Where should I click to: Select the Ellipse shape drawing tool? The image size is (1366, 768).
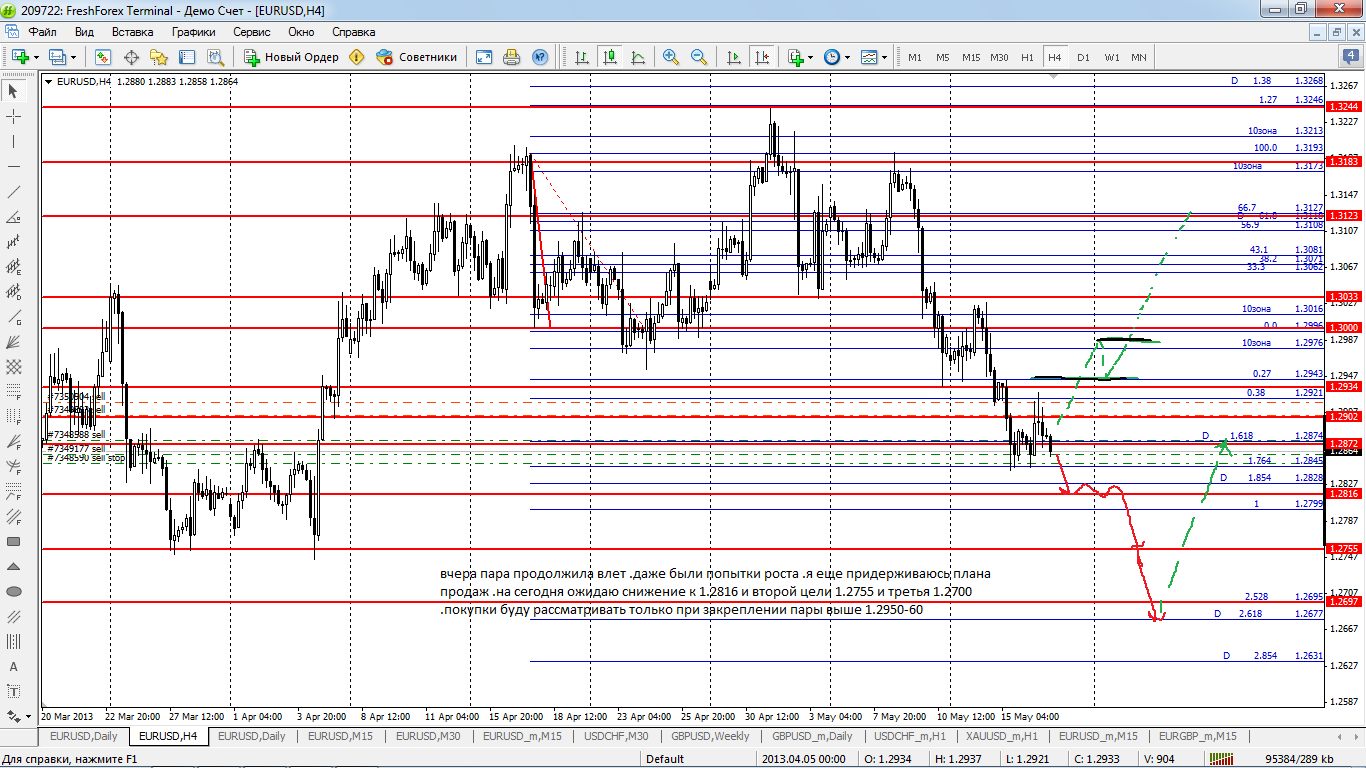coord(14,592)
